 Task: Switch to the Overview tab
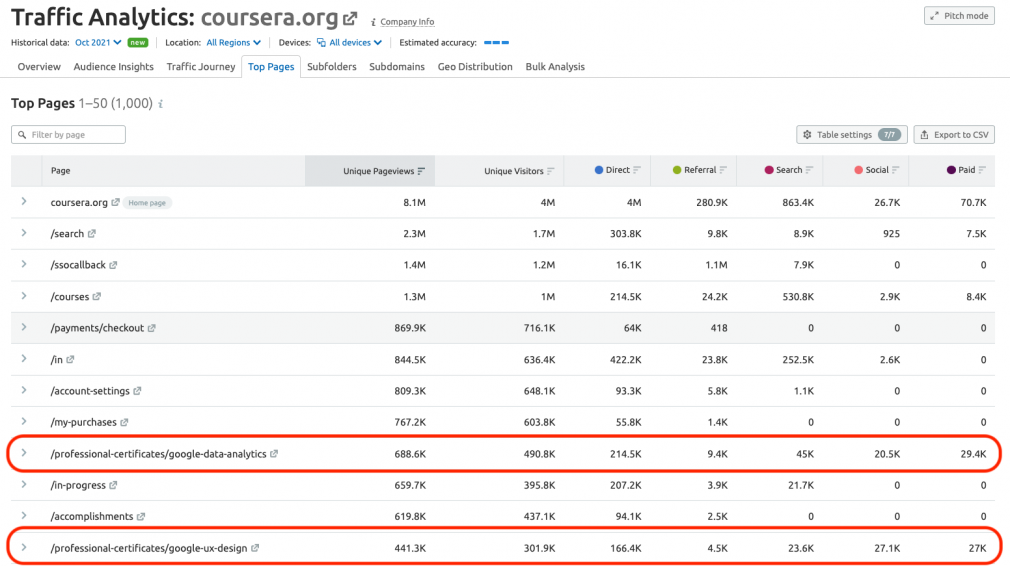[x=39, y=66]
